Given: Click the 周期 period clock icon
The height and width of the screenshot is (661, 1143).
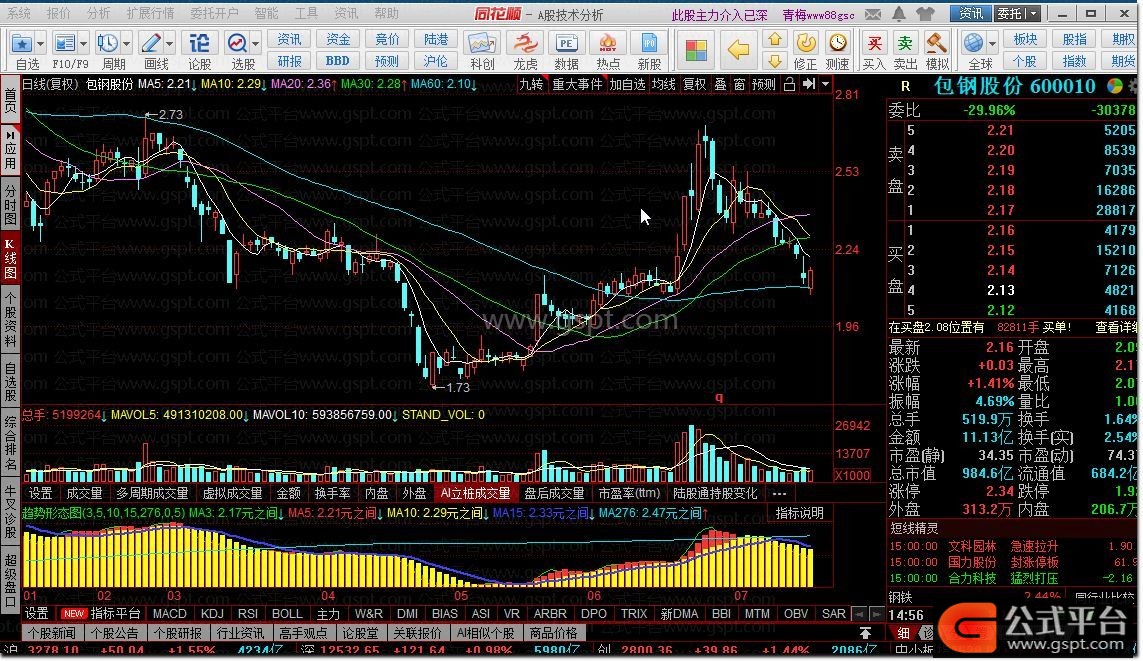Looking at the screenshot, I should [x=108, y=44].
